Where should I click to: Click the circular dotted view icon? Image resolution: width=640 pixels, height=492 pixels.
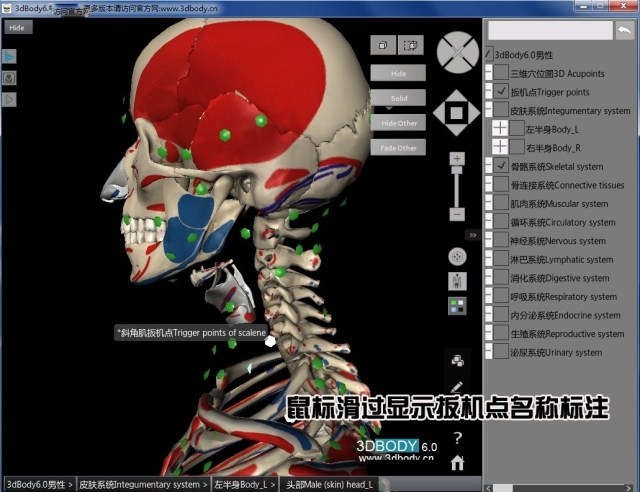click(457, 257)
